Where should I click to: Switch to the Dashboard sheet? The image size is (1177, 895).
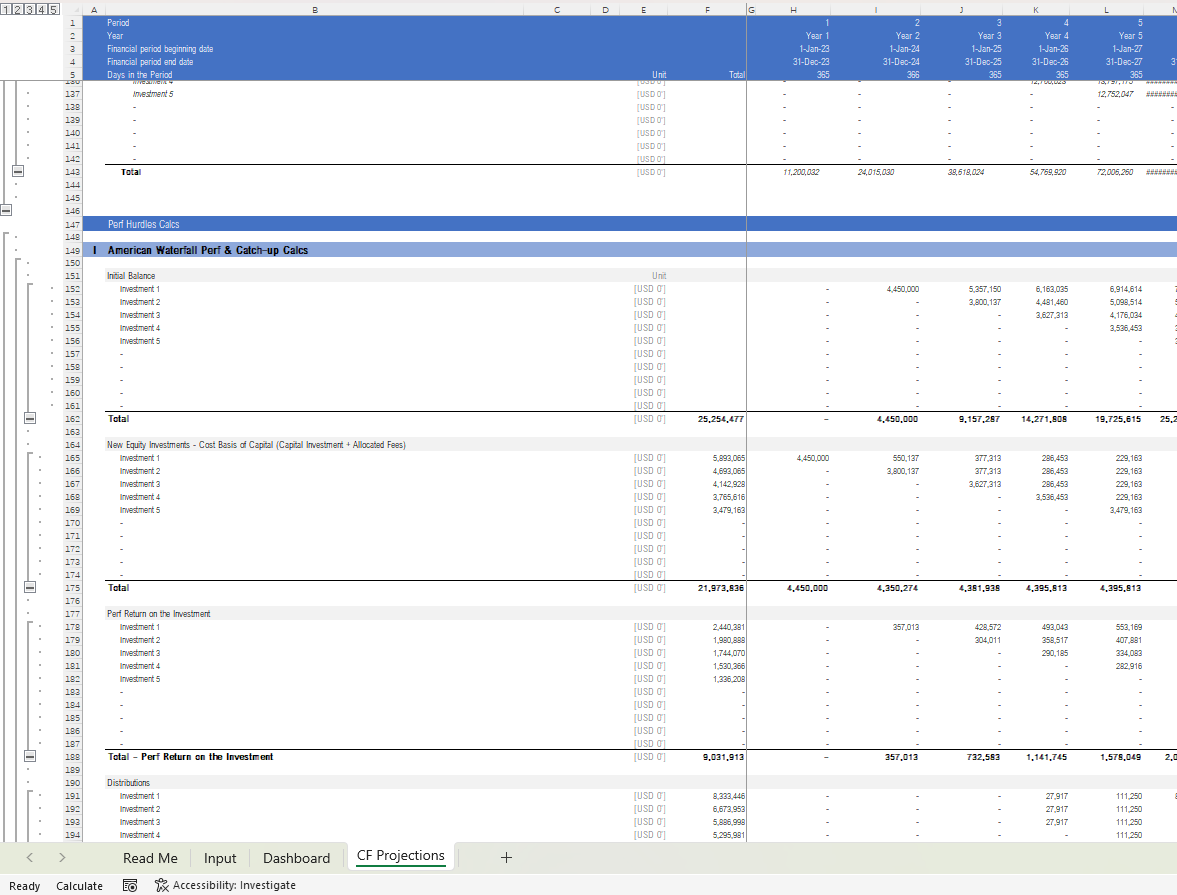(296, 858)
